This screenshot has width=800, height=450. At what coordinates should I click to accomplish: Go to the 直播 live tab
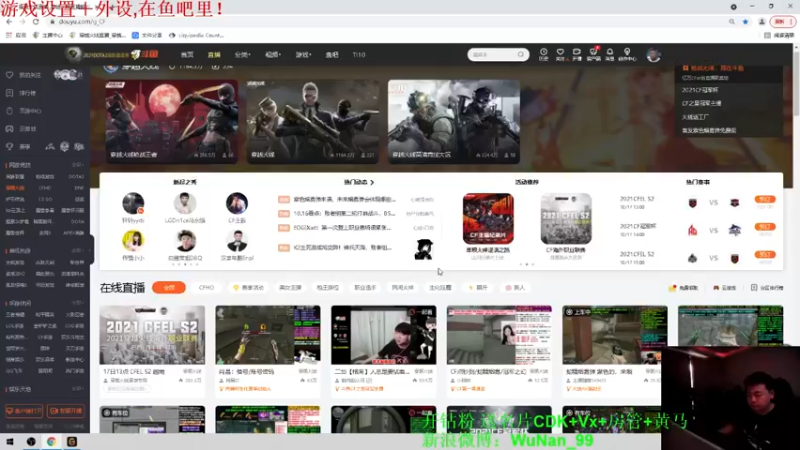click(x=214, y=55)
